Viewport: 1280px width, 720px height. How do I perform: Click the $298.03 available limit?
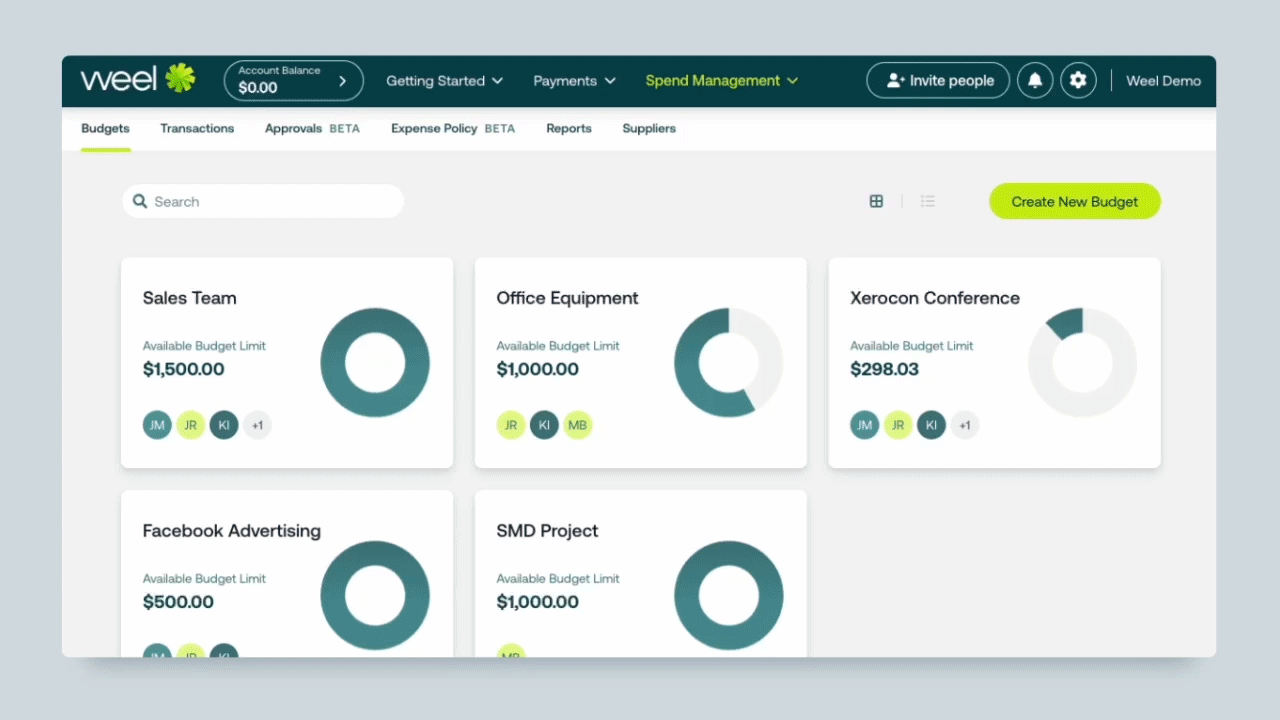click(x=884, y=369)
